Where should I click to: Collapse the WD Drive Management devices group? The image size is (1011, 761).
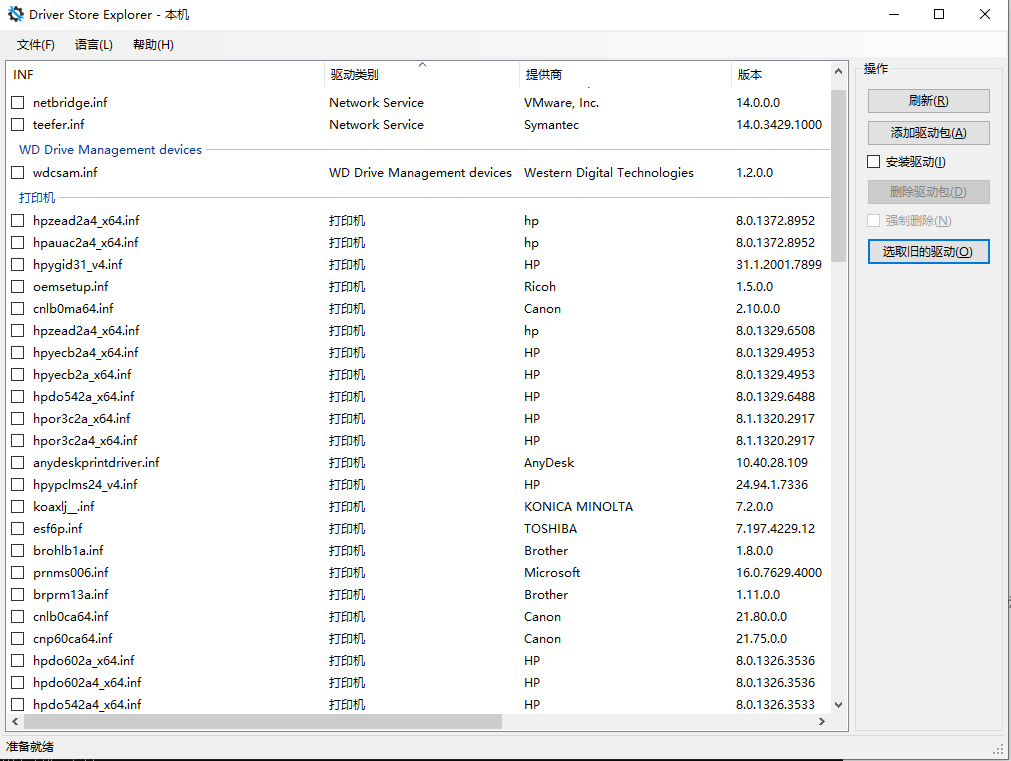pos(110,150)
